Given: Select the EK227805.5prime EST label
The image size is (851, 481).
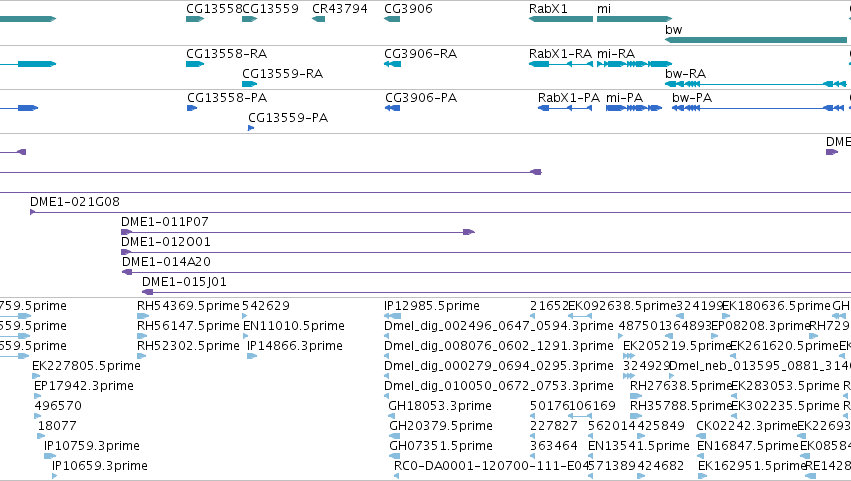Looking at the screenshot, I should pos(86,366).
